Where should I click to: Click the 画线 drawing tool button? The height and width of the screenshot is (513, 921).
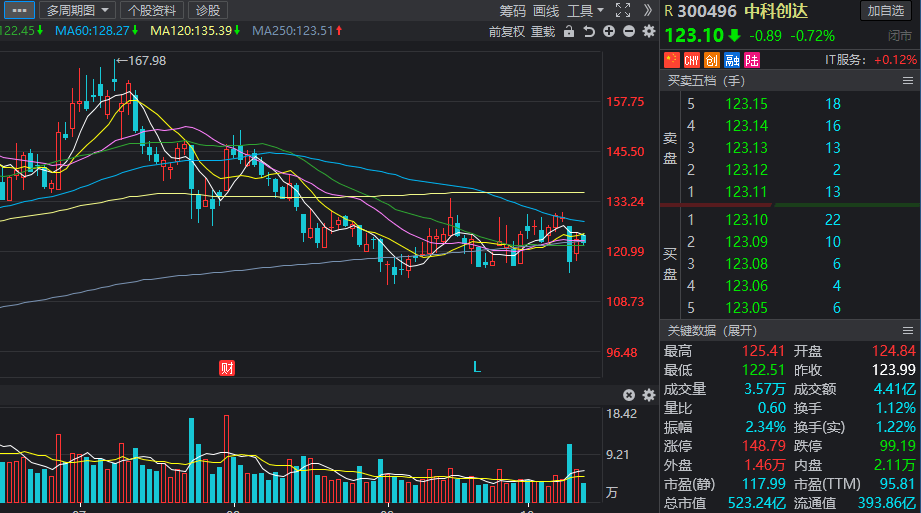click(x=546, y=11)
